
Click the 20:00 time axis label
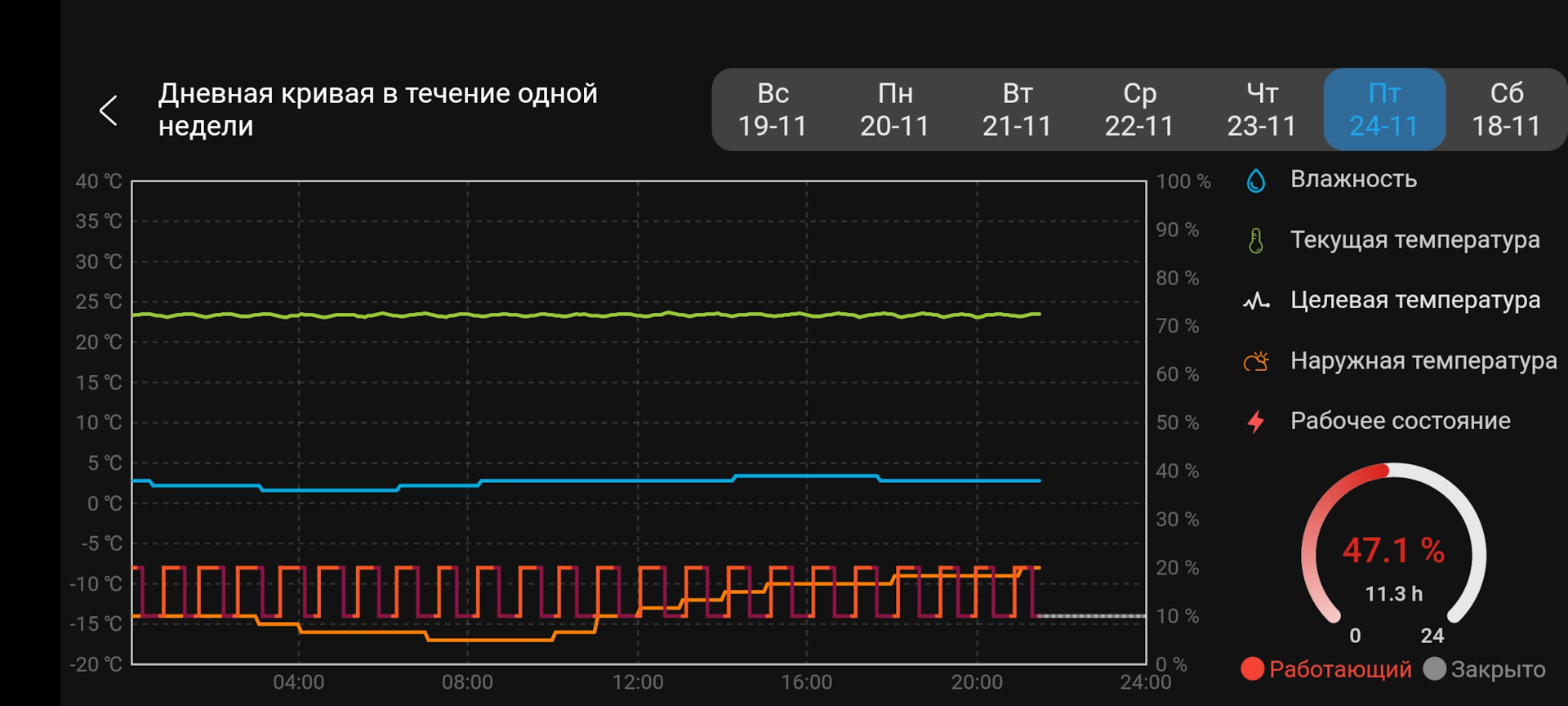pyautogui.click(x=977, y=682)
